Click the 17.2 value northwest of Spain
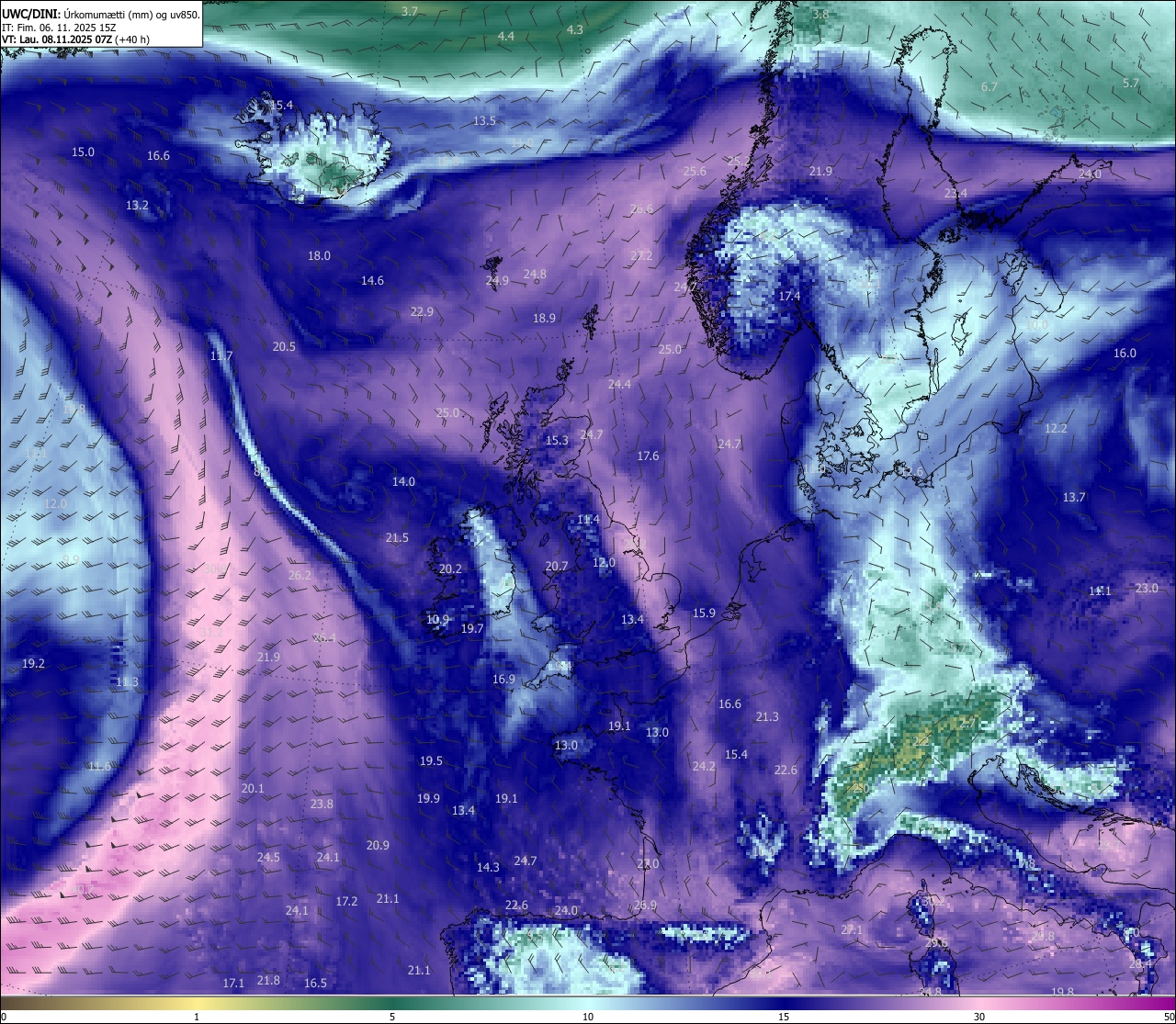Screen dimensions: 1176x1024 click(346, 902)
